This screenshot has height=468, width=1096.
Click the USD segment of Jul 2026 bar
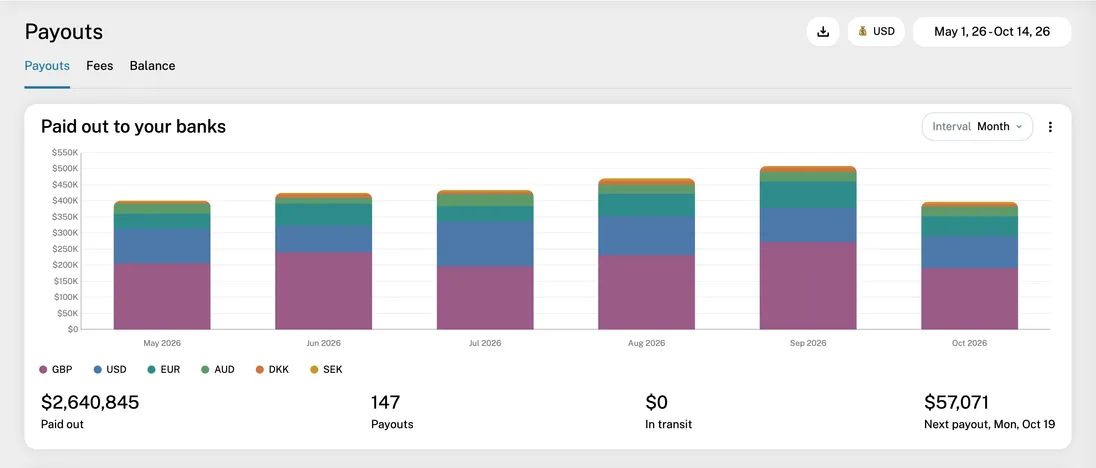click(485, 244)
